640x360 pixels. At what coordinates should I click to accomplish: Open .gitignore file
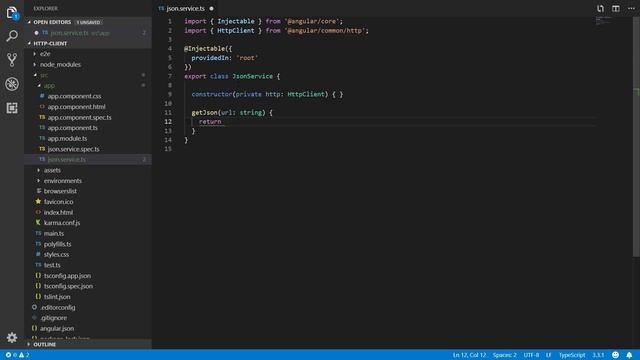click(53, 318)
